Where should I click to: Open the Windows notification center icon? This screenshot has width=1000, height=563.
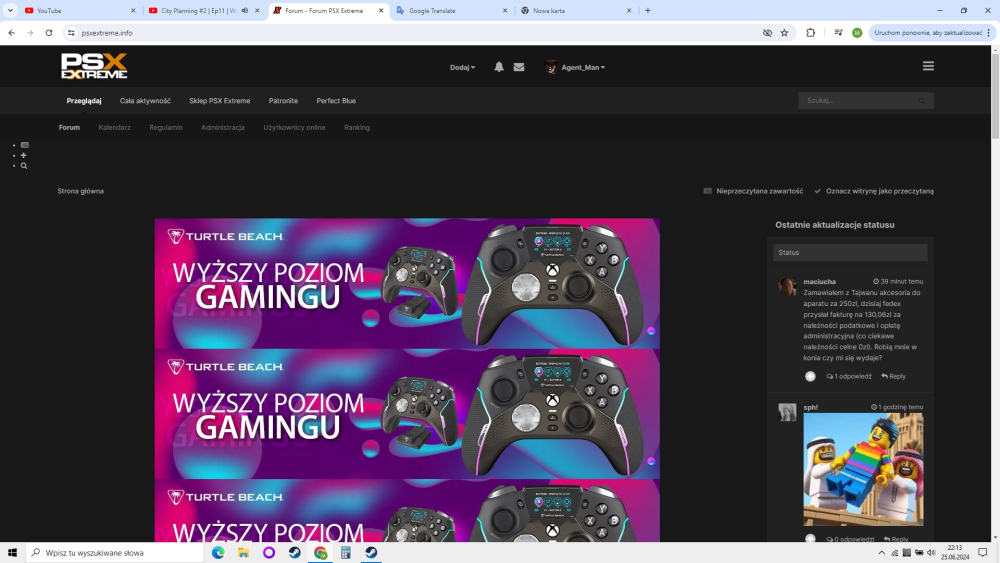coord(983,553)
